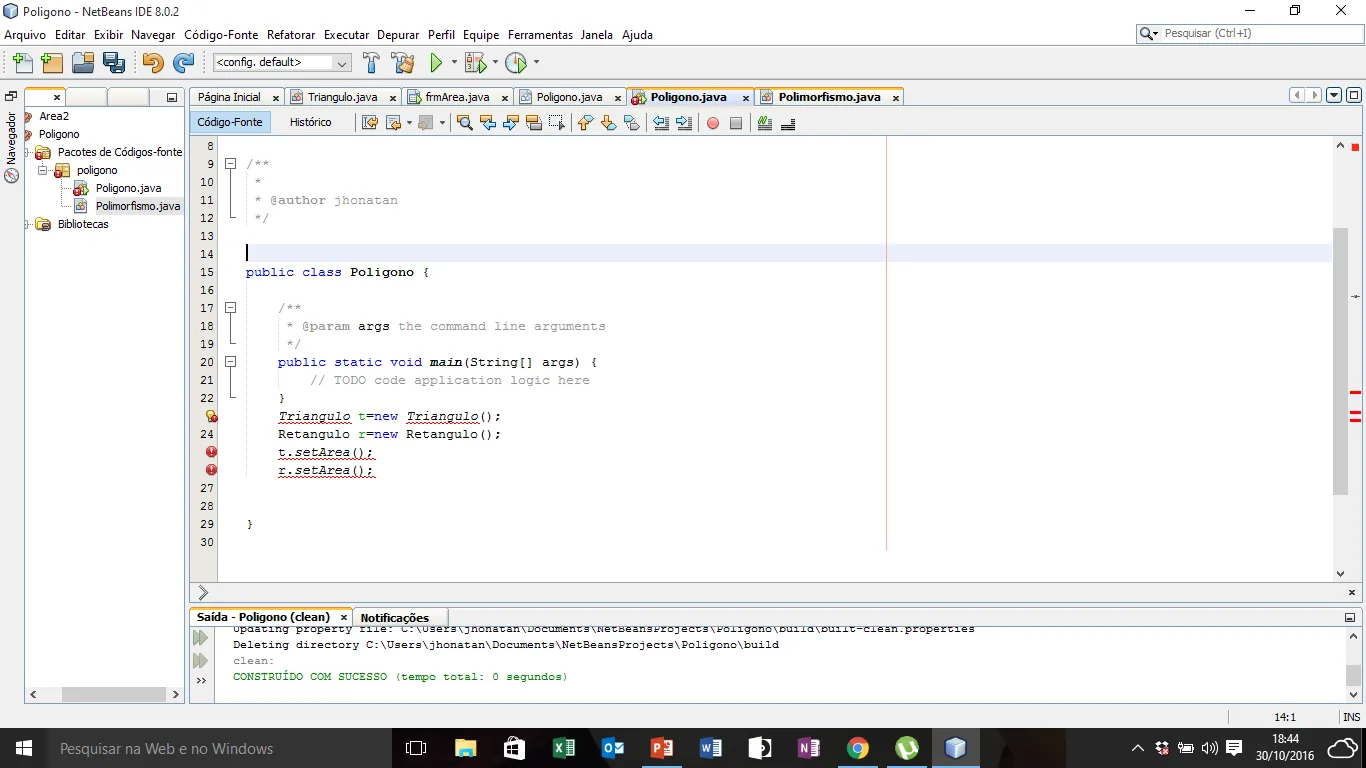This screenshot has height=768, width=1366.
Task: Run the project with green play
Action: 436,63
